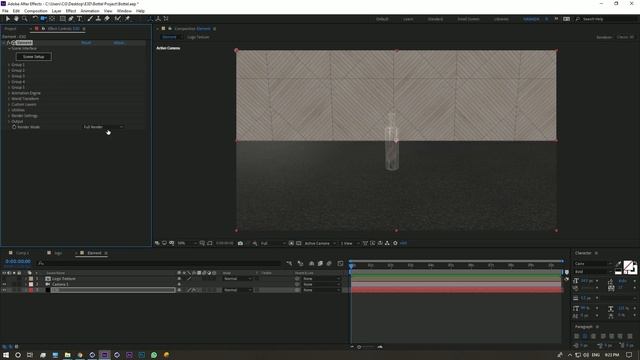
Task: Open the Composition menu
Action: [36, 11]
